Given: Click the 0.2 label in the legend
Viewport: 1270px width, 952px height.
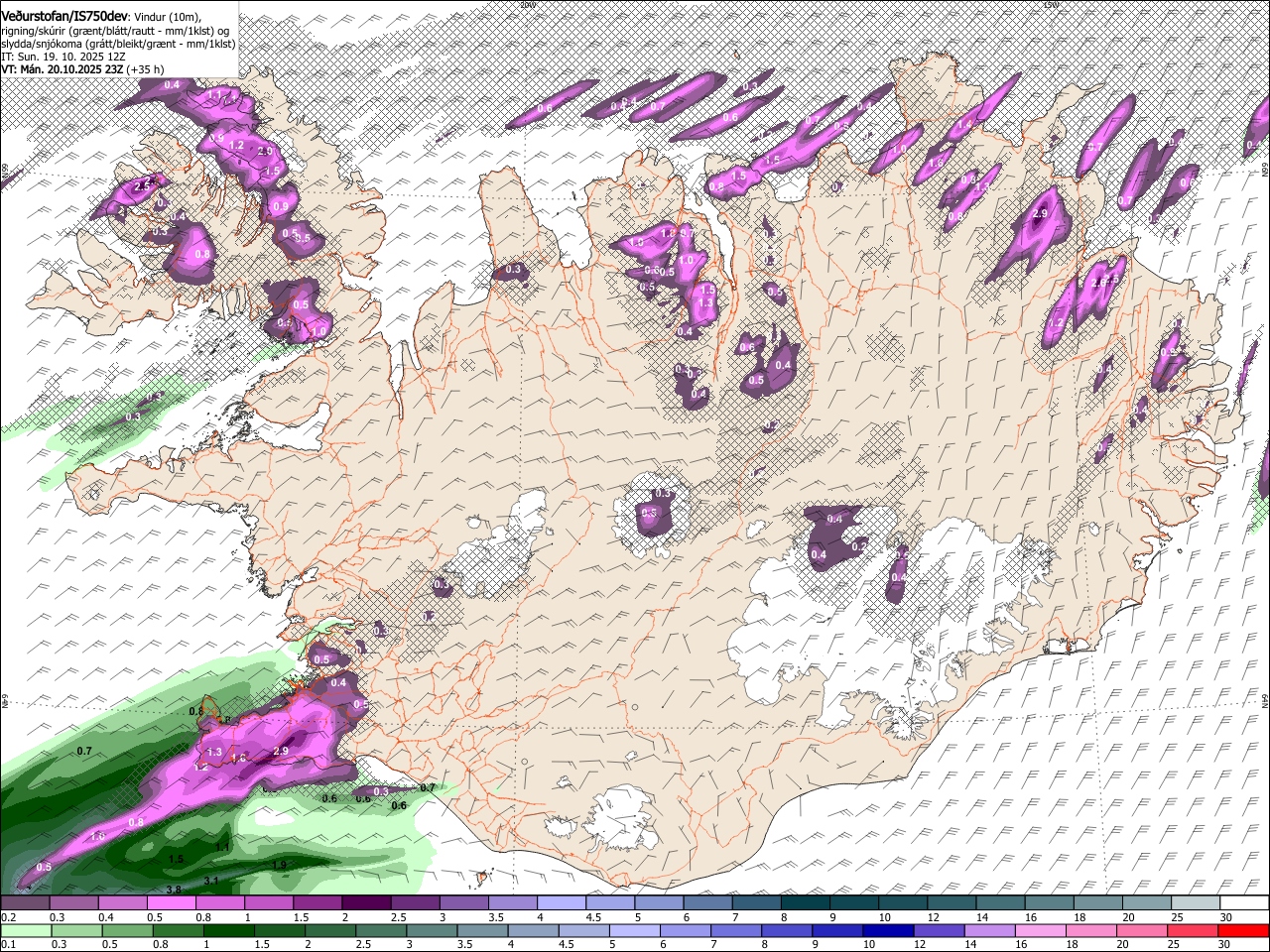Looking at the screenshot, I should (8, 917).
